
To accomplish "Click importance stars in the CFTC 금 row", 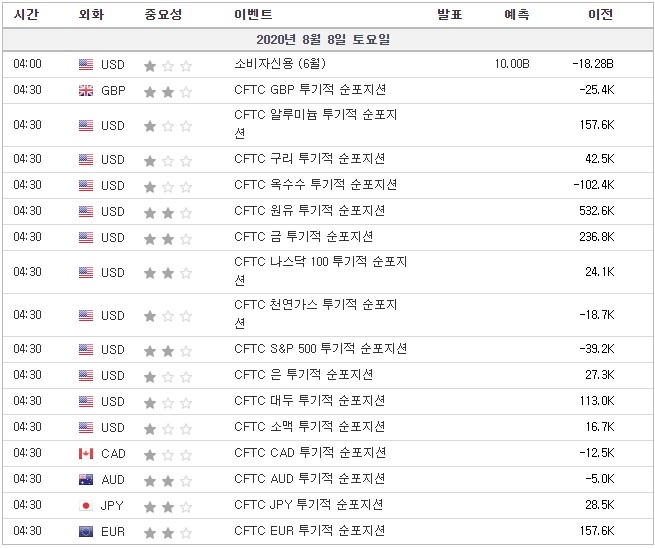I will coord(168,239).
